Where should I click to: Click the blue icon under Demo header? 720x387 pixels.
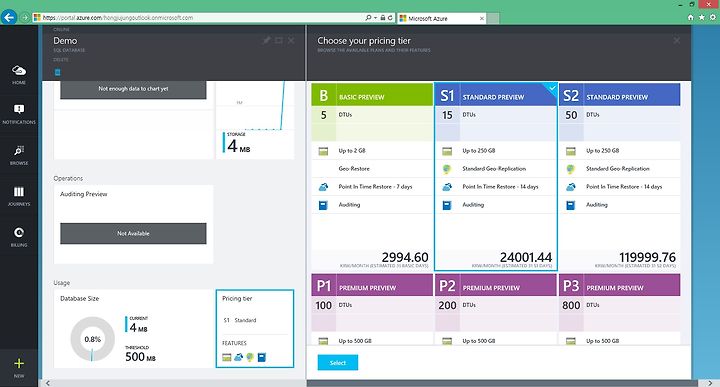[x=57, y=72]
